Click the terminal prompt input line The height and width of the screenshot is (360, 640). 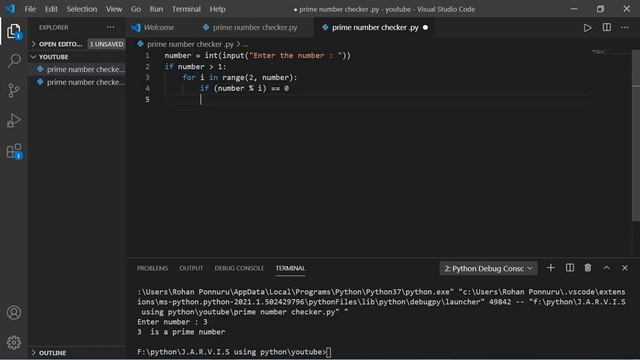[234, 352]
